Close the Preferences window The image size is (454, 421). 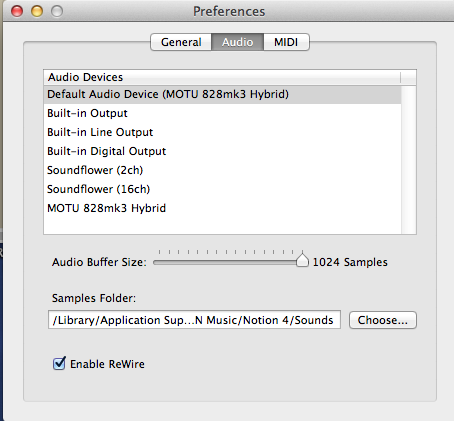17,11
